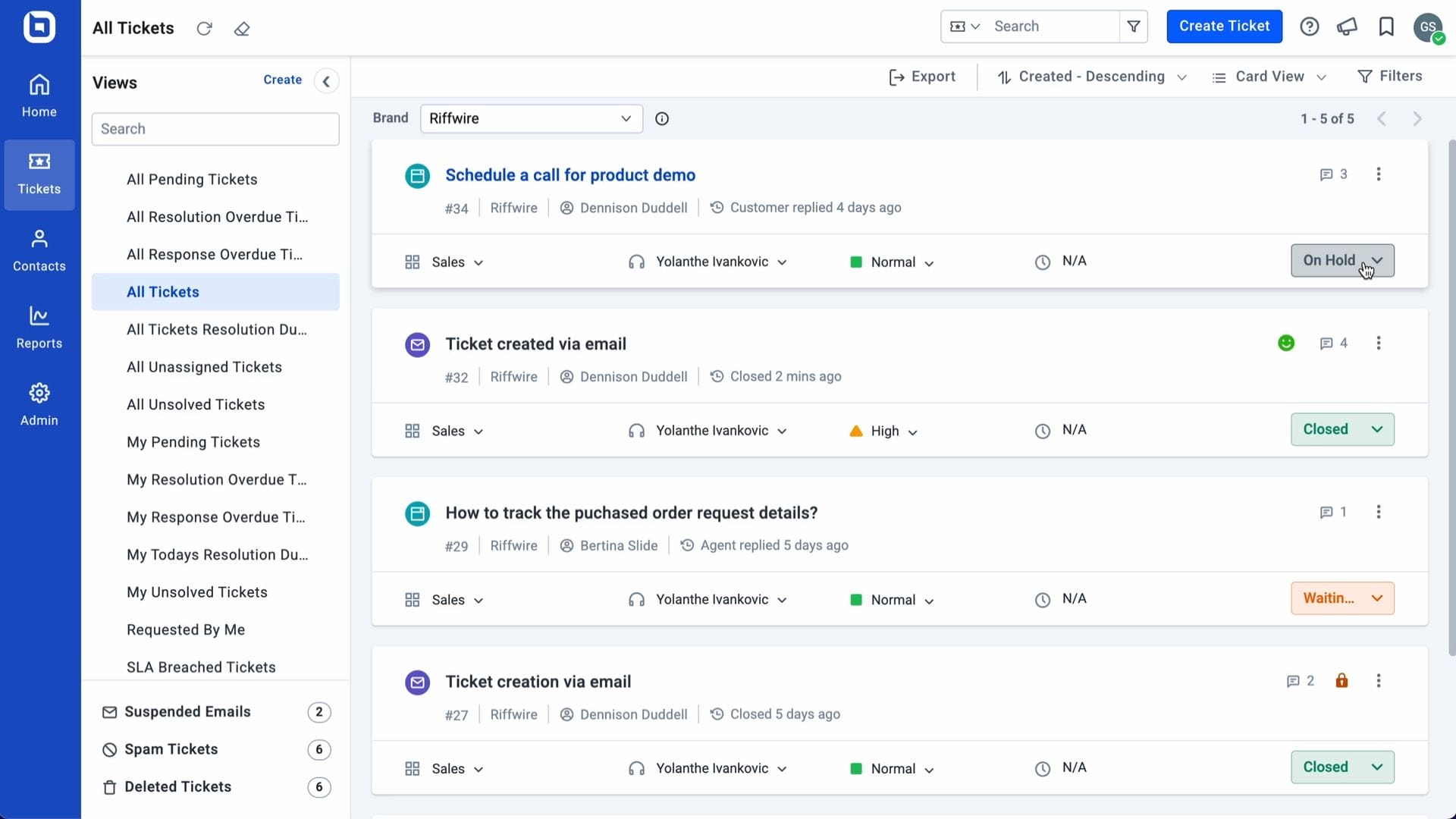This screenshot has width=1456, height=819.
Task: Select All Unsolved Tickets view
Action: [x=196, y=405]
